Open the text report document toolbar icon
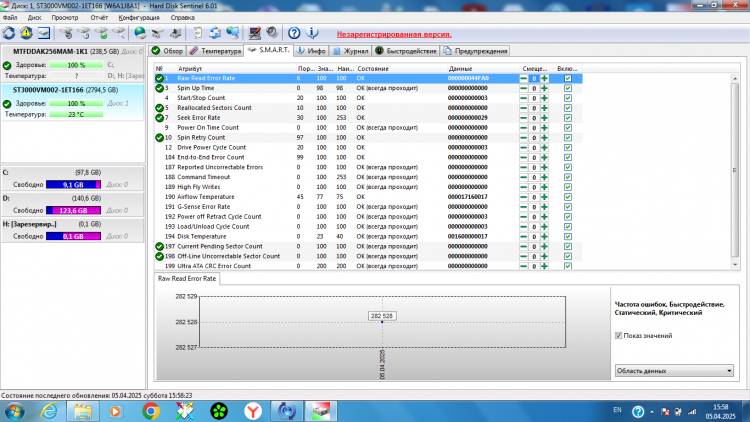Image resolution: width=750 pixels, height=422 pixels. (197, 33)
